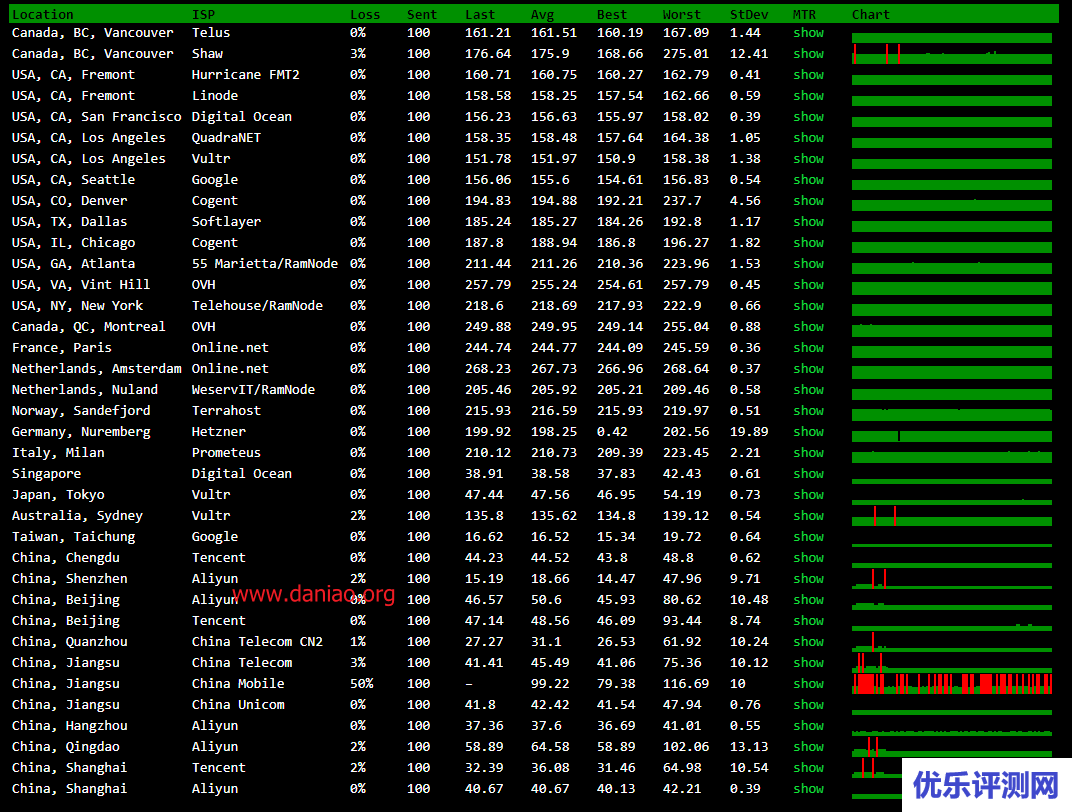Show MTR for Vint Hill OVH

808,285
